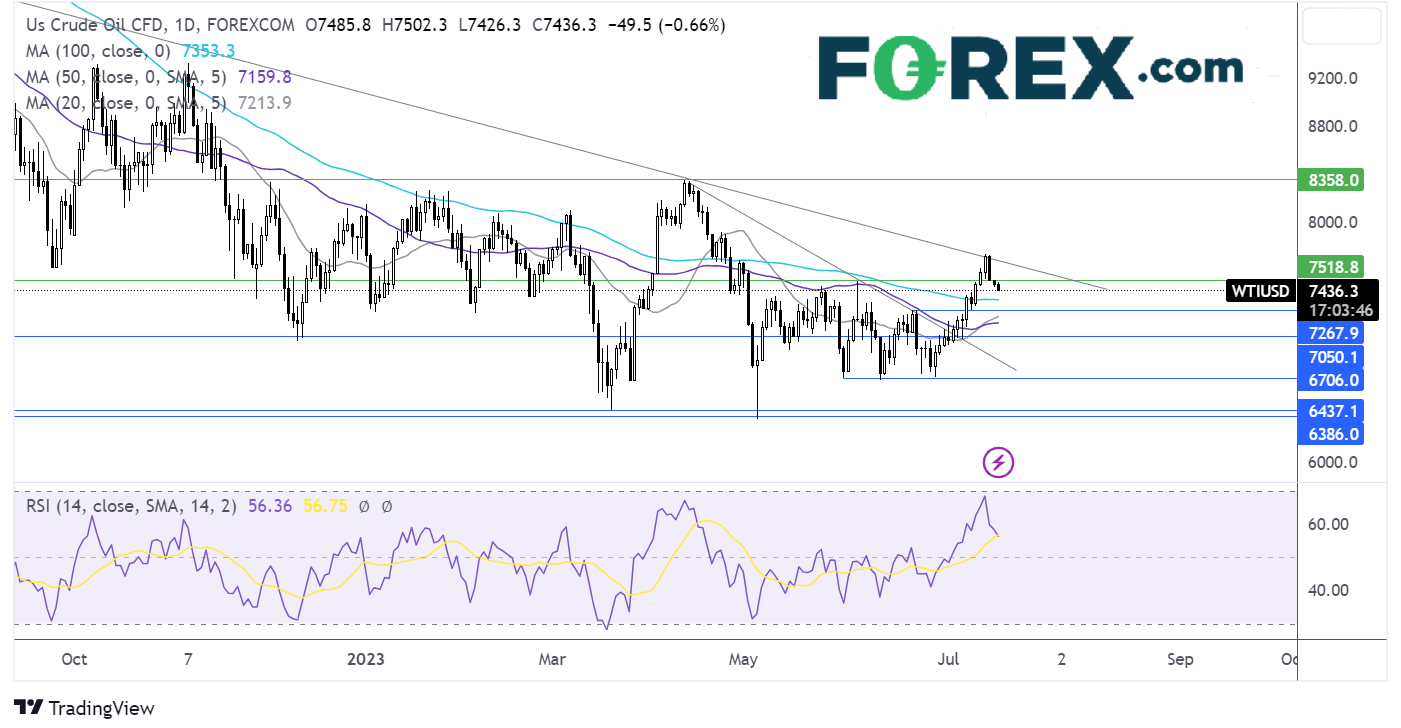The height and width of the screenshot is (728, 1401).
Task: Click the countdown timer 17:03:46
Action: point(1339,311)
